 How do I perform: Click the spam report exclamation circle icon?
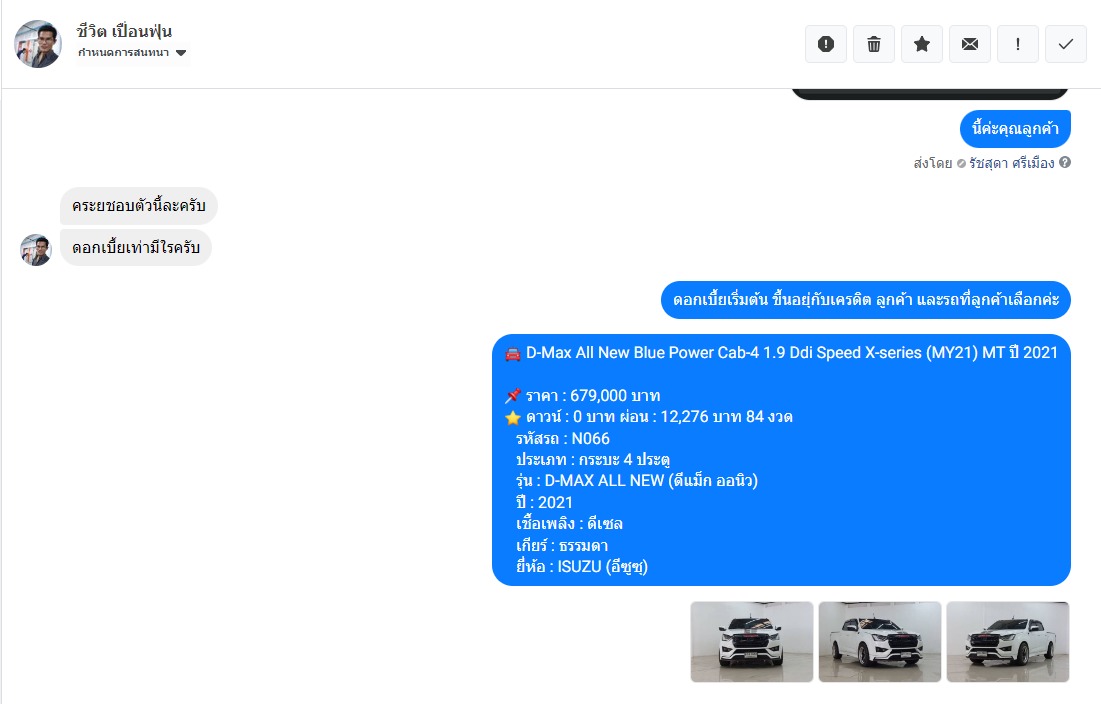tap(826, 44)
